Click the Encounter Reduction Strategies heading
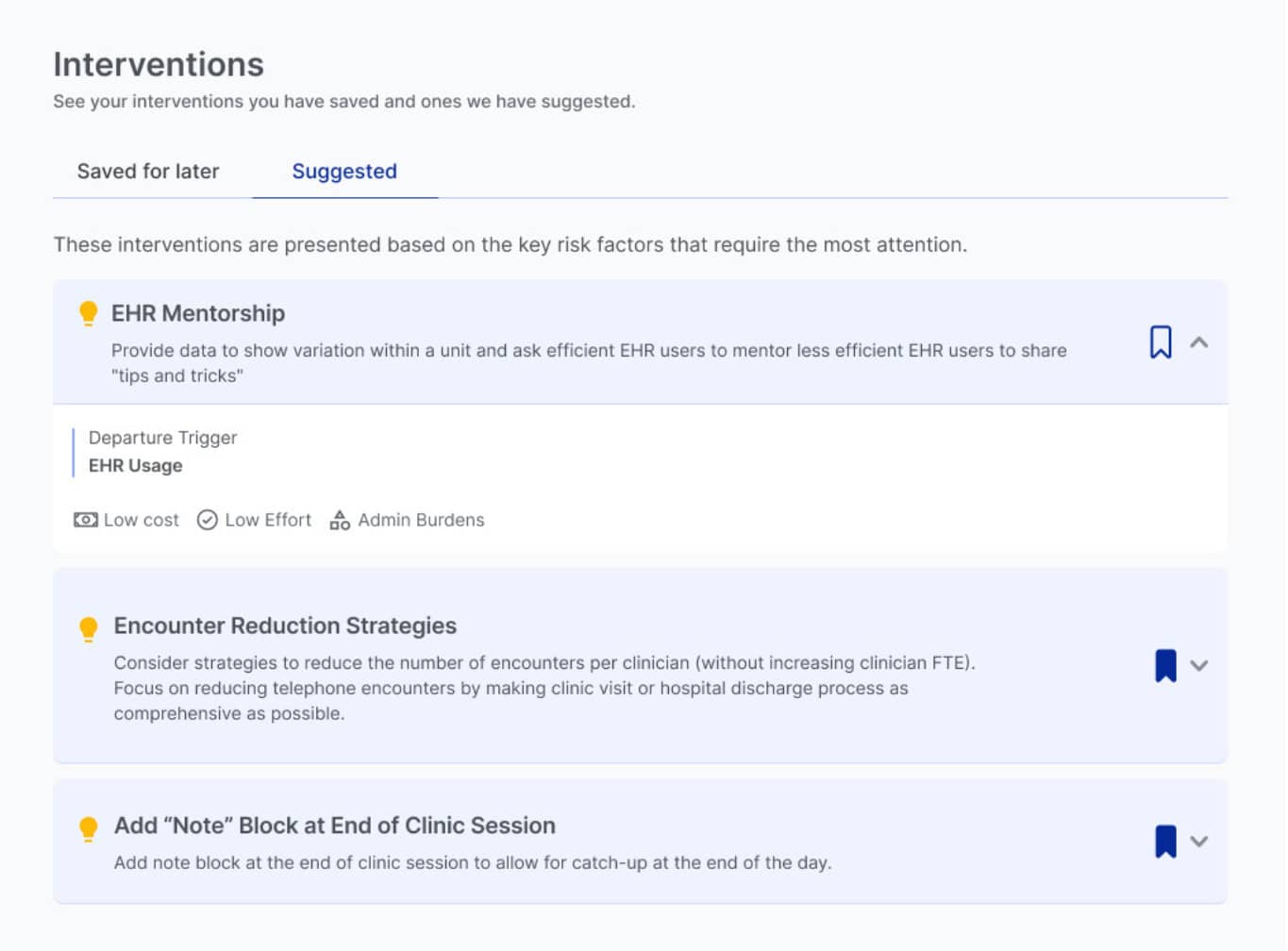 pyautogui.click(x=285, y=626)
